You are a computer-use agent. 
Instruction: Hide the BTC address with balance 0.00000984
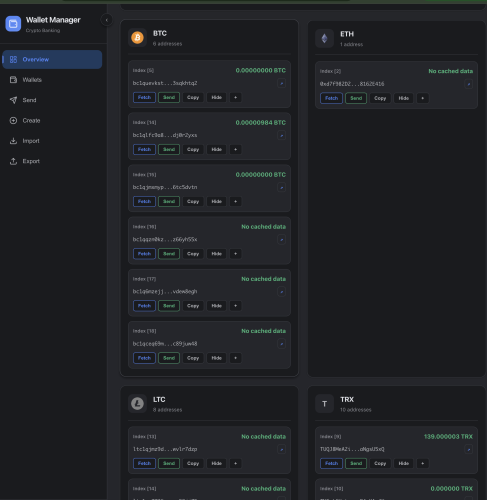pyautogui.click(x=216, y=149)
